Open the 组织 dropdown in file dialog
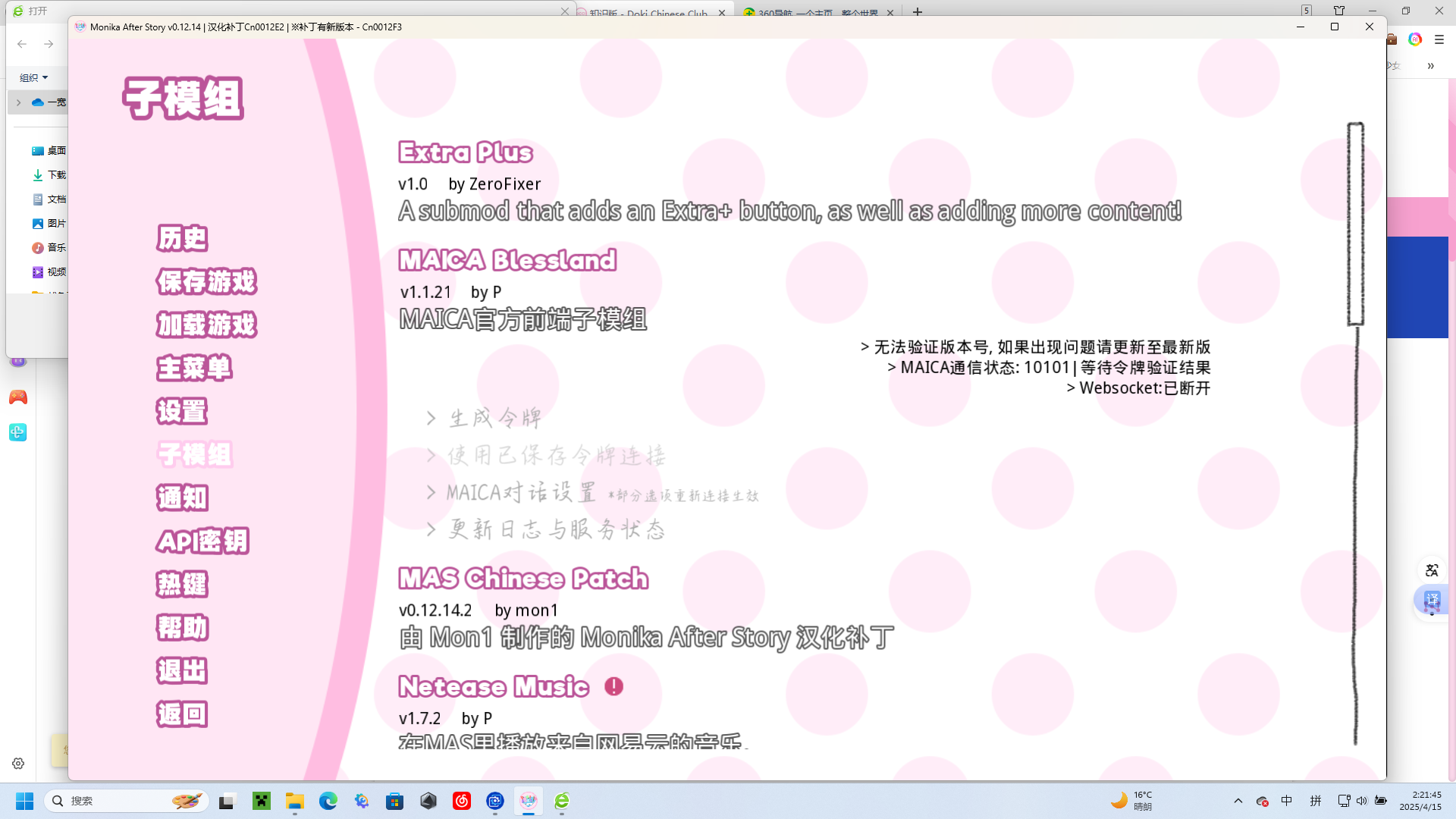This screenshot has width=1456, height=819. (34, 77)
